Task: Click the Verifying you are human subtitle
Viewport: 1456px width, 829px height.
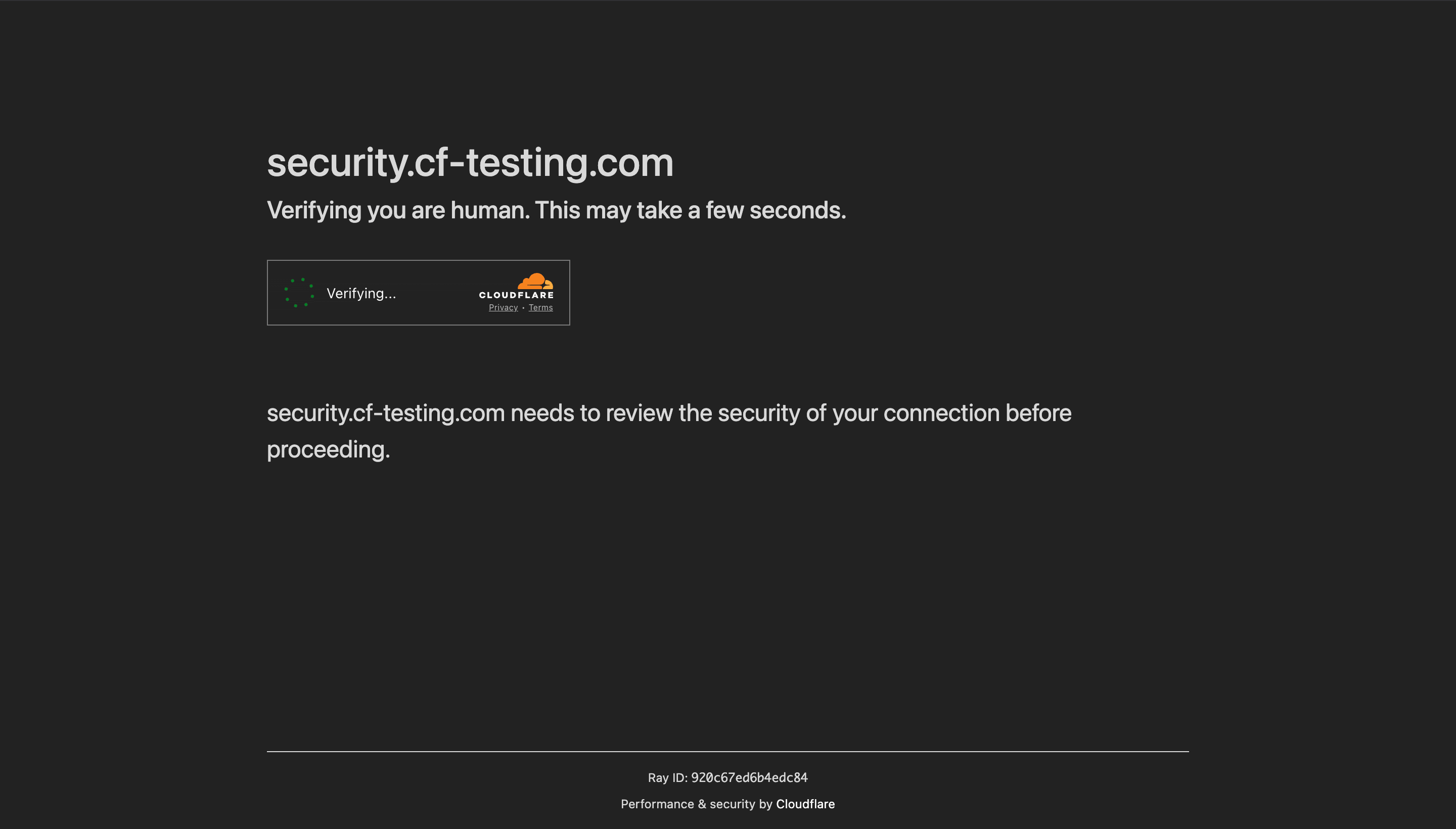Action: click(557, 210)
